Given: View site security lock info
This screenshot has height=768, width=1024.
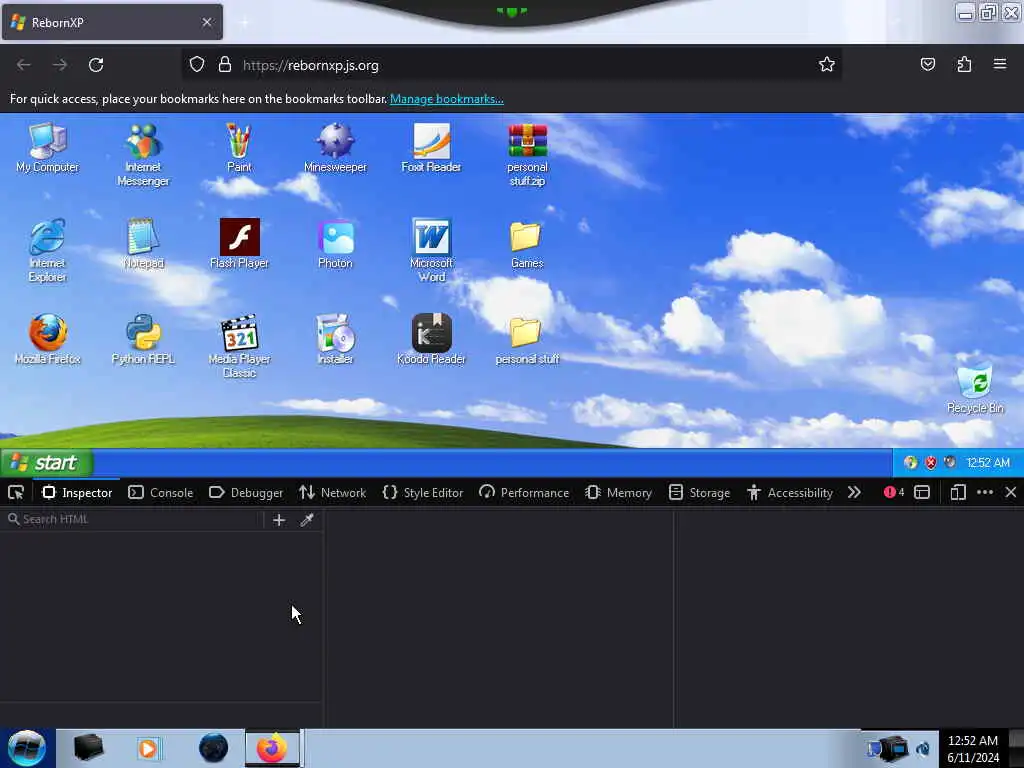Looking at the screenshot, I should click(225, 65).
